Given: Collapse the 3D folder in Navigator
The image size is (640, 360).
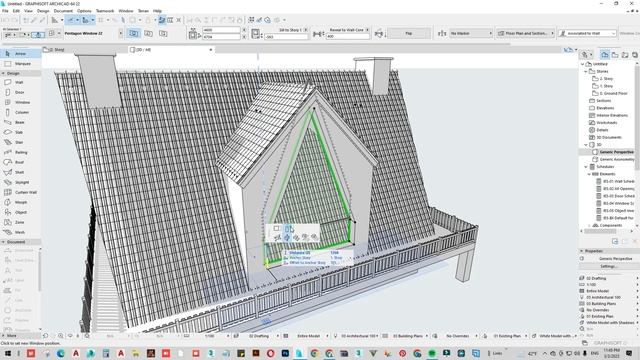Looking at the screenshot, I should coord(586,145).
